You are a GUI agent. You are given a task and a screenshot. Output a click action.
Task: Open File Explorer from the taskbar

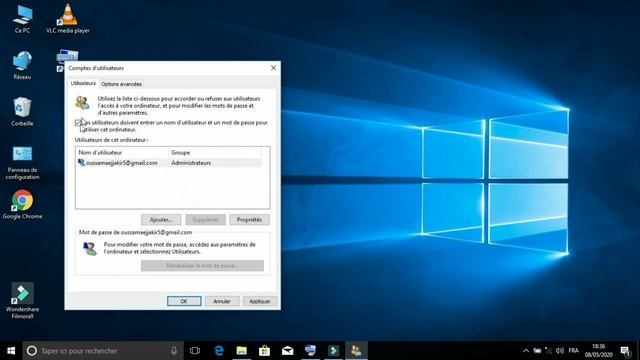click(x=242, y=351)
